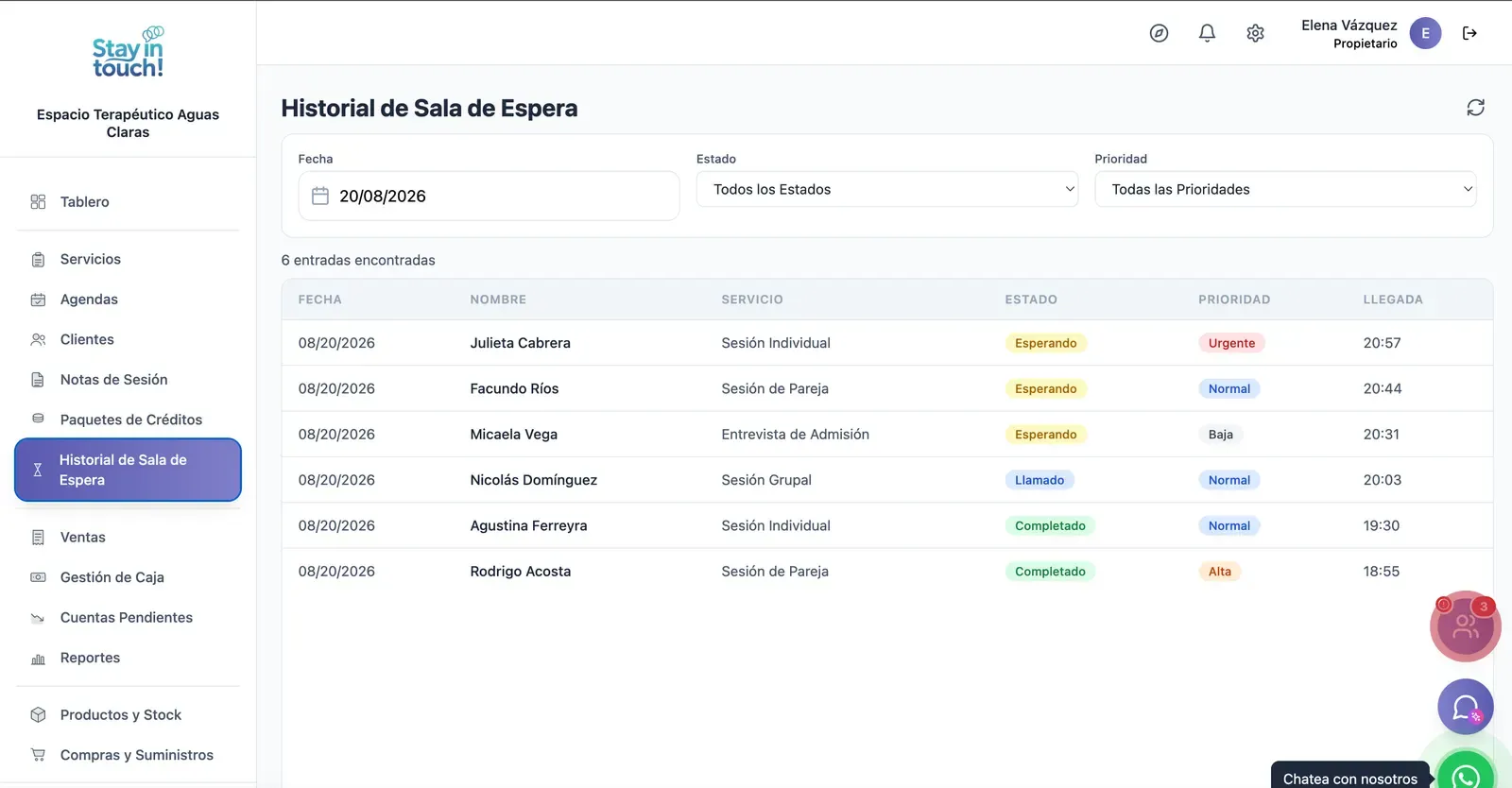
Task: Click the Alta priority badge
Action: (1220, 572)
